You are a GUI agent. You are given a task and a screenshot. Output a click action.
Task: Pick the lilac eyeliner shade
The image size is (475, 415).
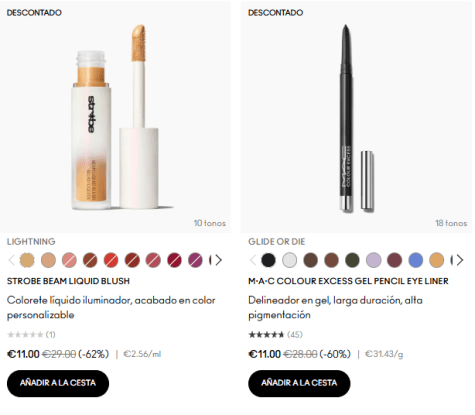(373, 260)
